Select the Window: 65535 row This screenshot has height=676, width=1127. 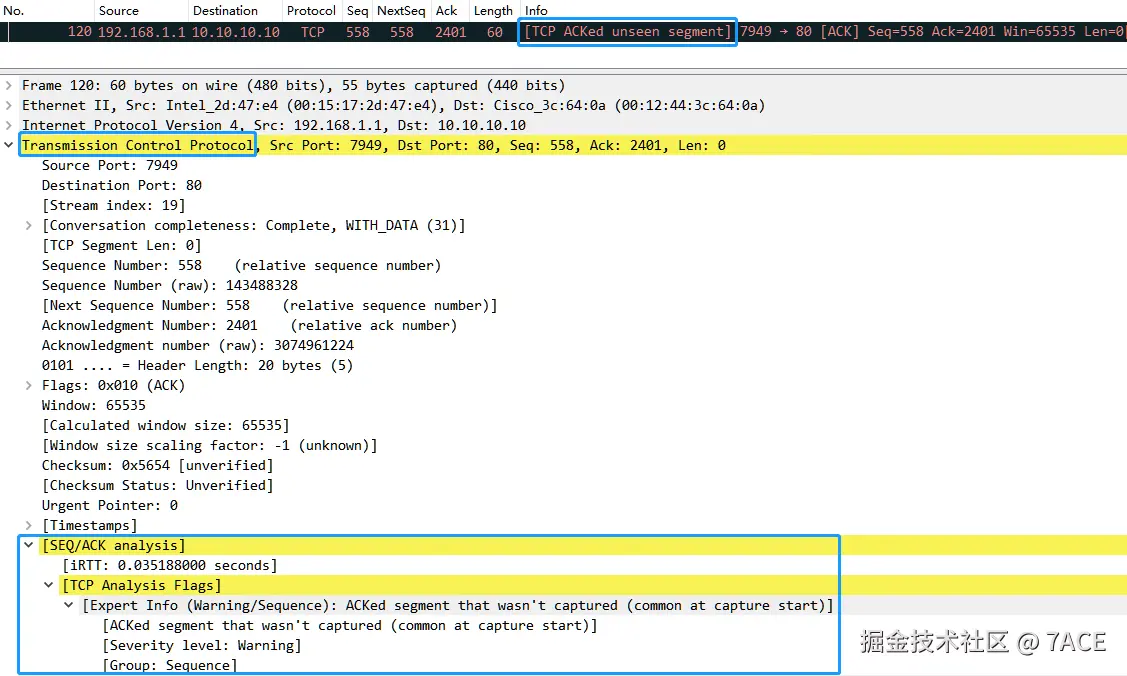click(x=93, y=406)
